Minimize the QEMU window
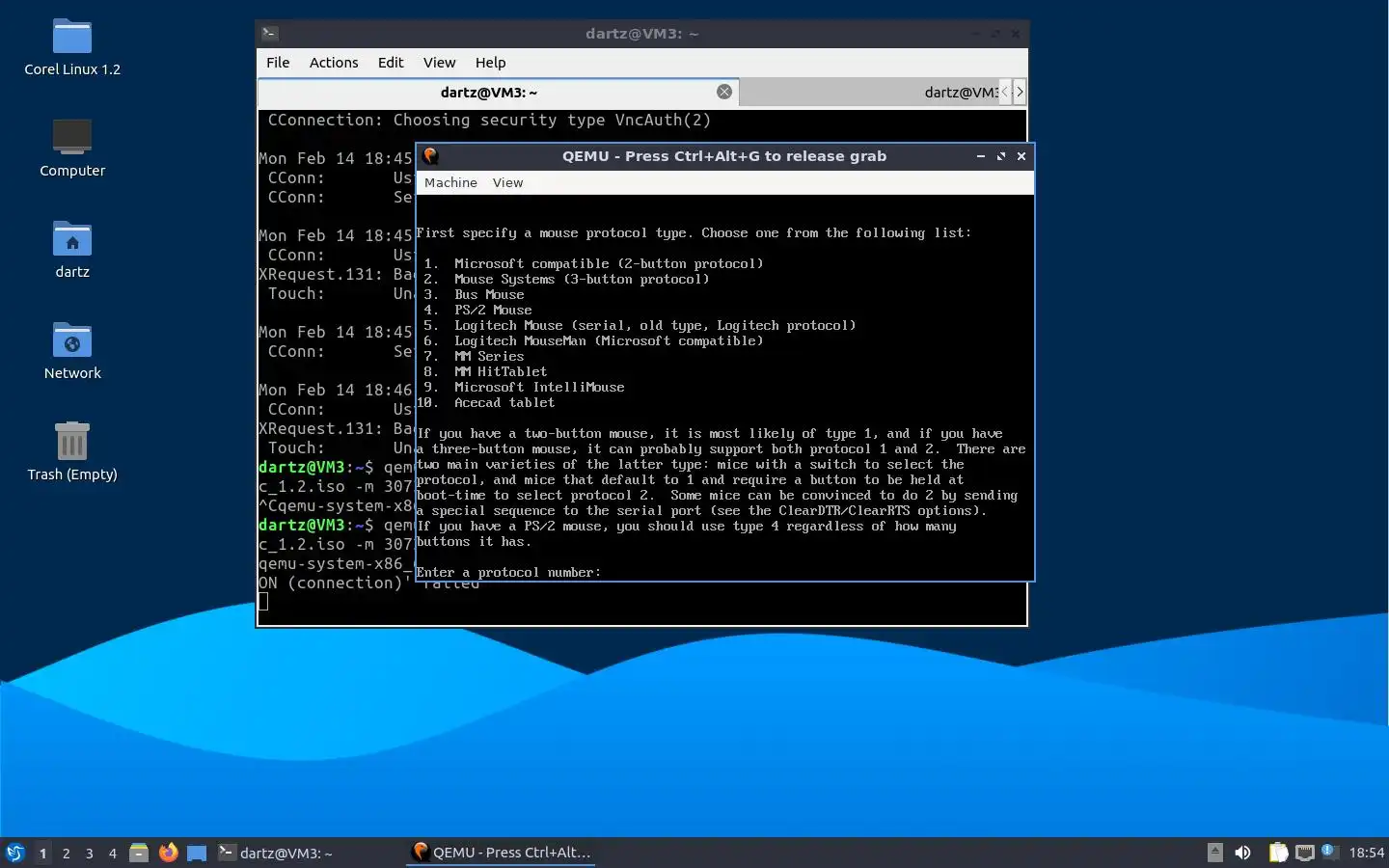Screen dimensions: 1389x868 (981, 156)
